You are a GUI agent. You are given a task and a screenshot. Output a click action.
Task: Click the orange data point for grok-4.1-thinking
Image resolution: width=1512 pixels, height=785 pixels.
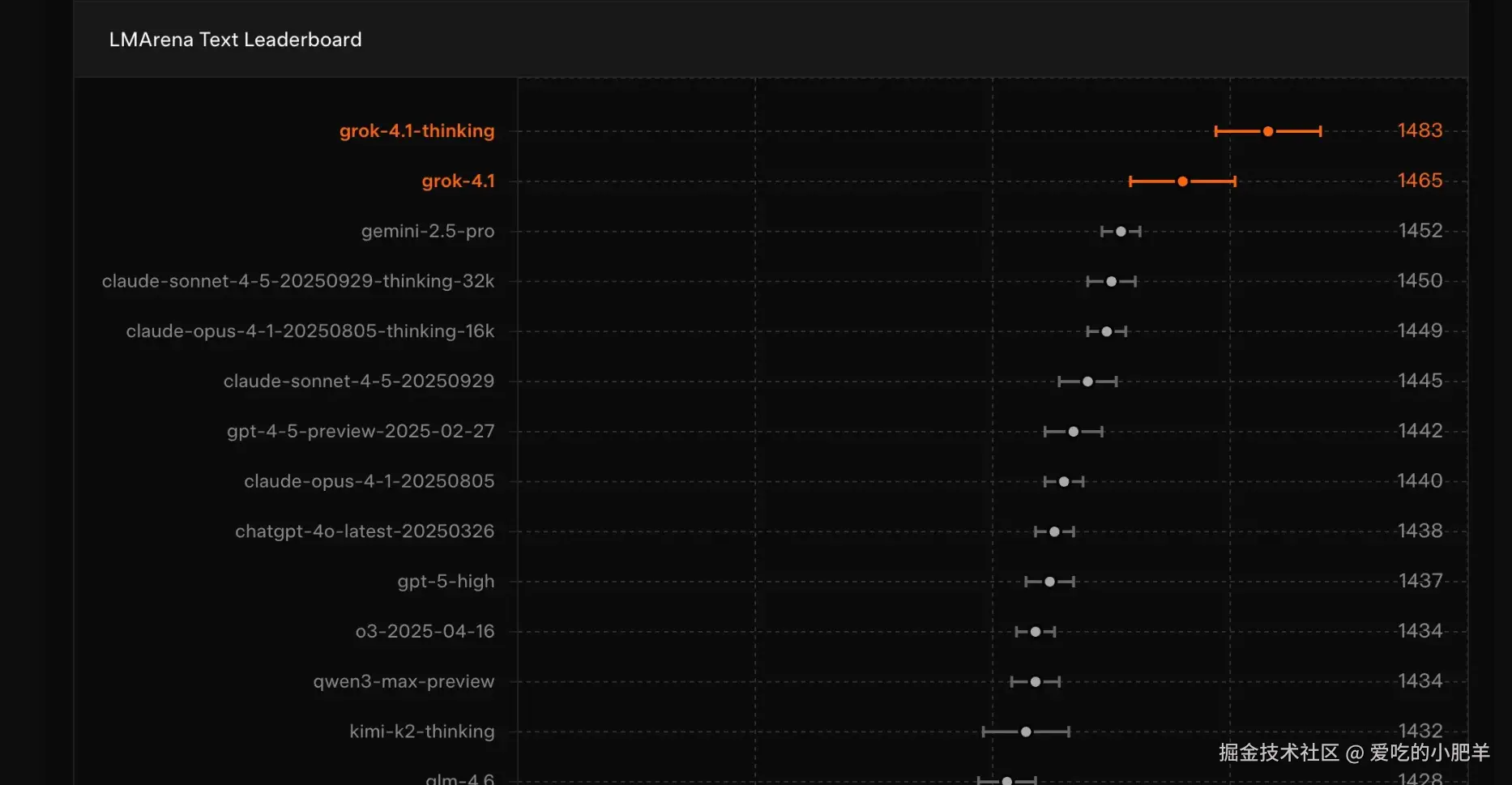(x=1268, y=131)
